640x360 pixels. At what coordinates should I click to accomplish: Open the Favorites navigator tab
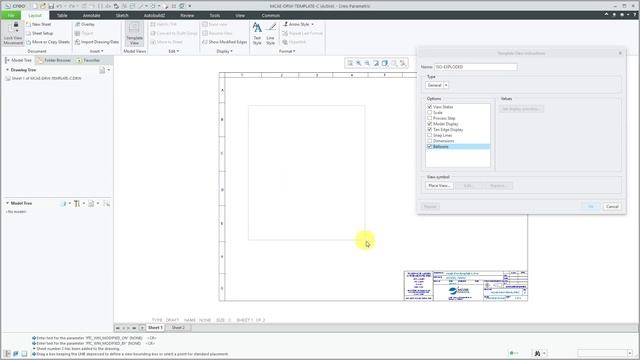coord(89,60)
